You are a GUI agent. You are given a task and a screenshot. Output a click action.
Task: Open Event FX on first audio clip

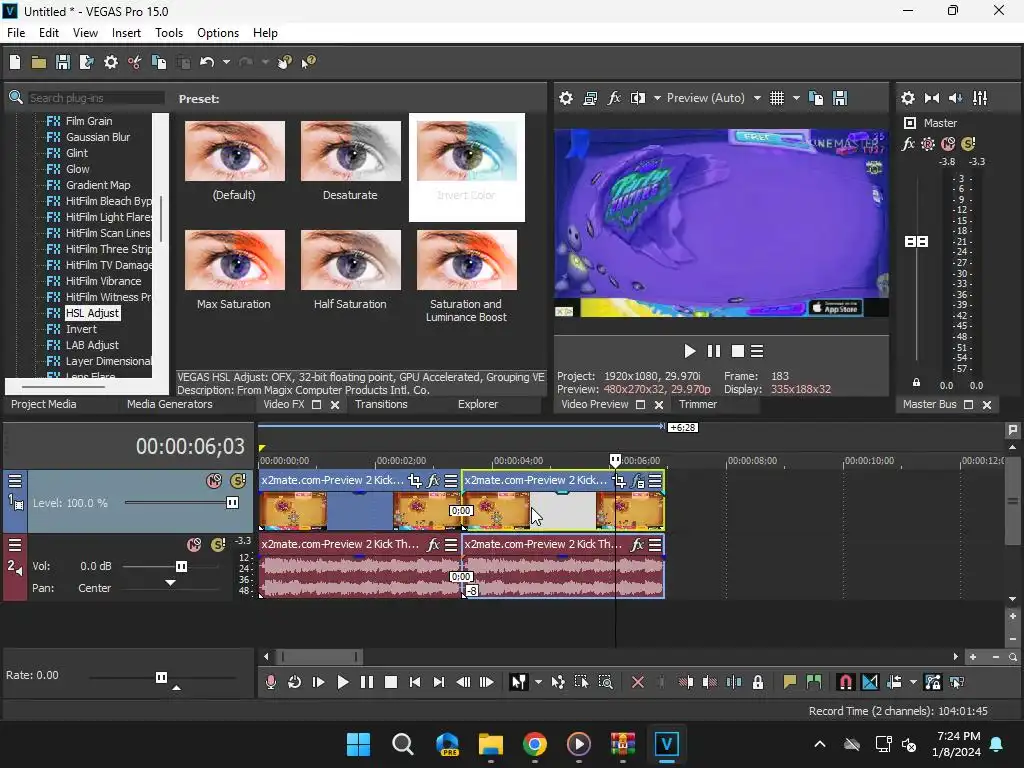coord(432,545)
